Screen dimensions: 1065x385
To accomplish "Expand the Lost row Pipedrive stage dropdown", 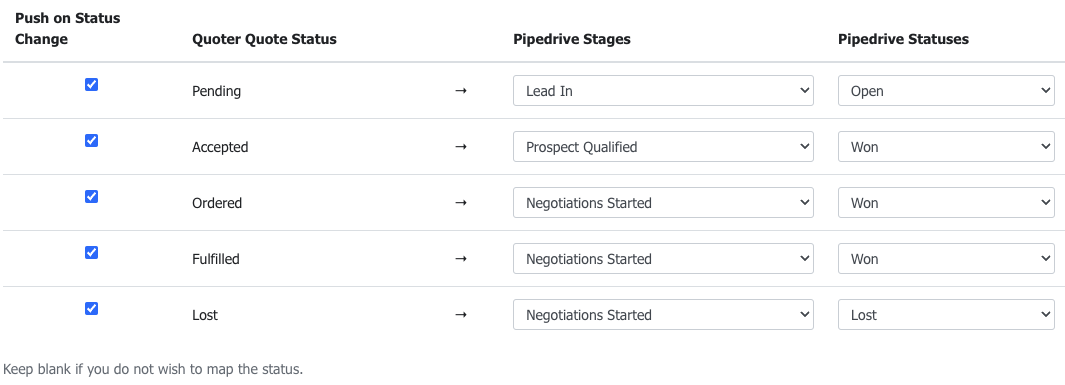I will 663,314.
